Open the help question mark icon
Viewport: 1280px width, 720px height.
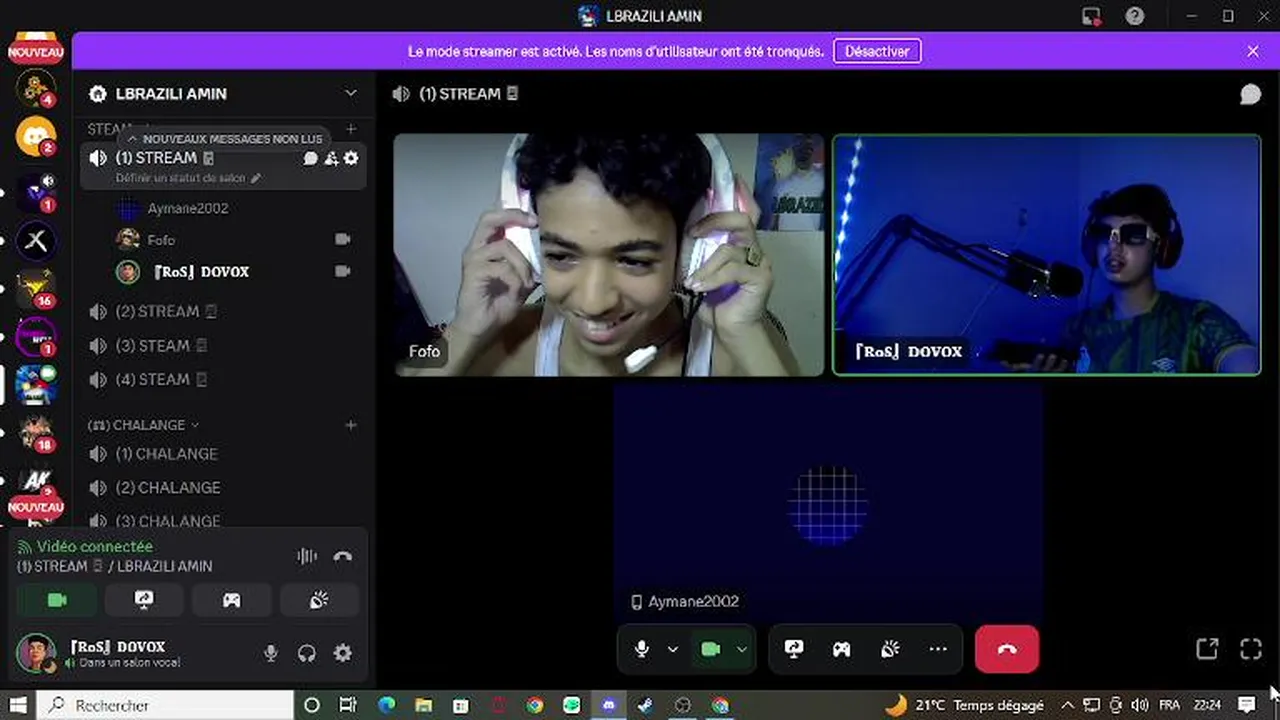pyautogui.click(x=1134, y=16)
